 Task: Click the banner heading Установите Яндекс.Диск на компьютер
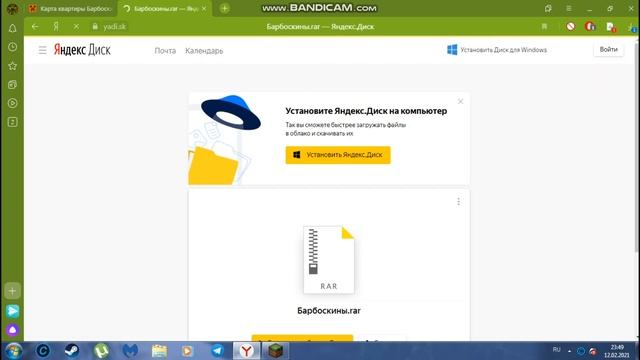tap(366, 111)
